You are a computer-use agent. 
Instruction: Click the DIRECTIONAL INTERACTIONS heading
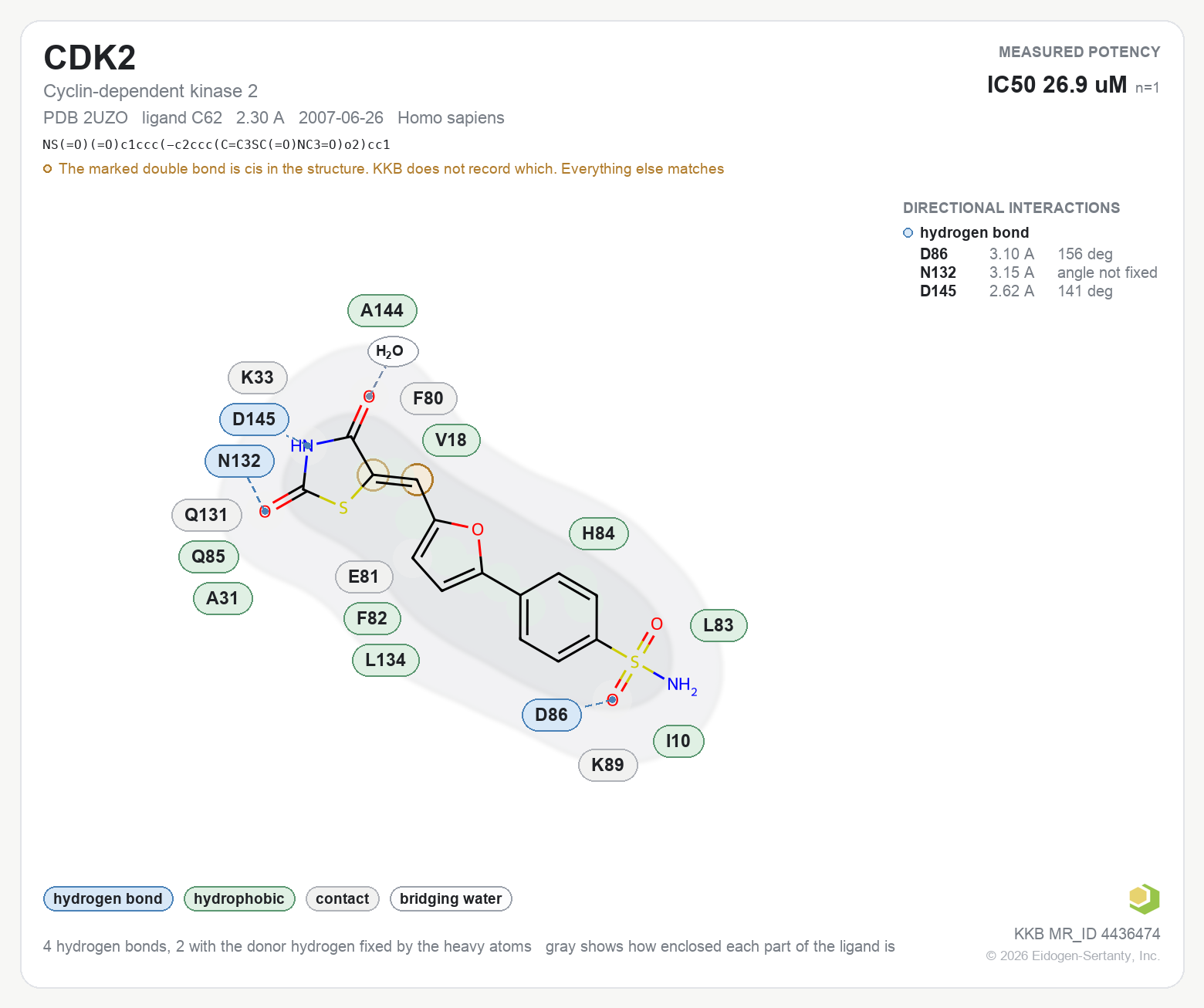1011,208
